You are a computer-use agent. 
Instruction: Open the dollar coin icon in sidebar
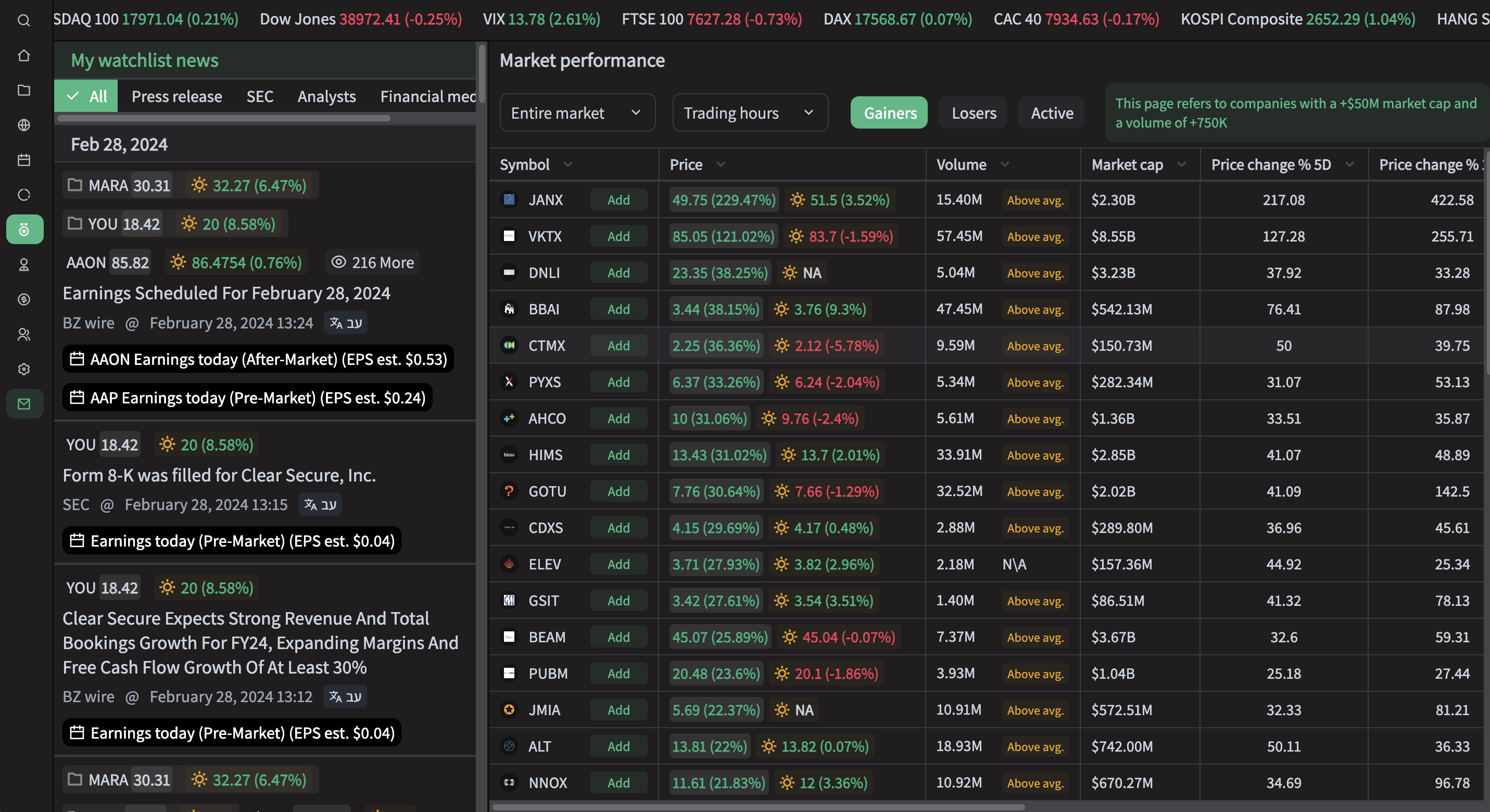[24, 300]
